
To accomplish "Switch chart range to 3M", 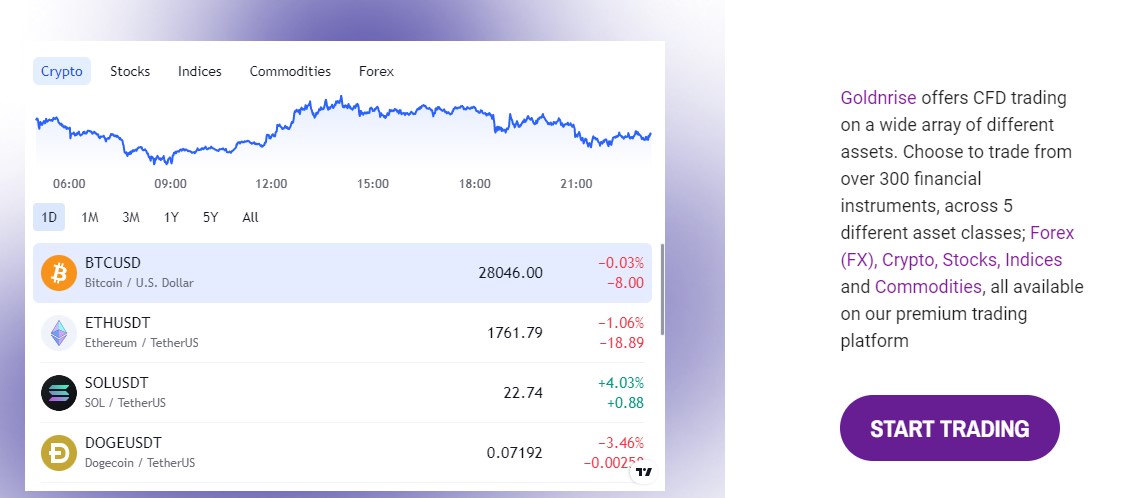I will coord(131,217).
